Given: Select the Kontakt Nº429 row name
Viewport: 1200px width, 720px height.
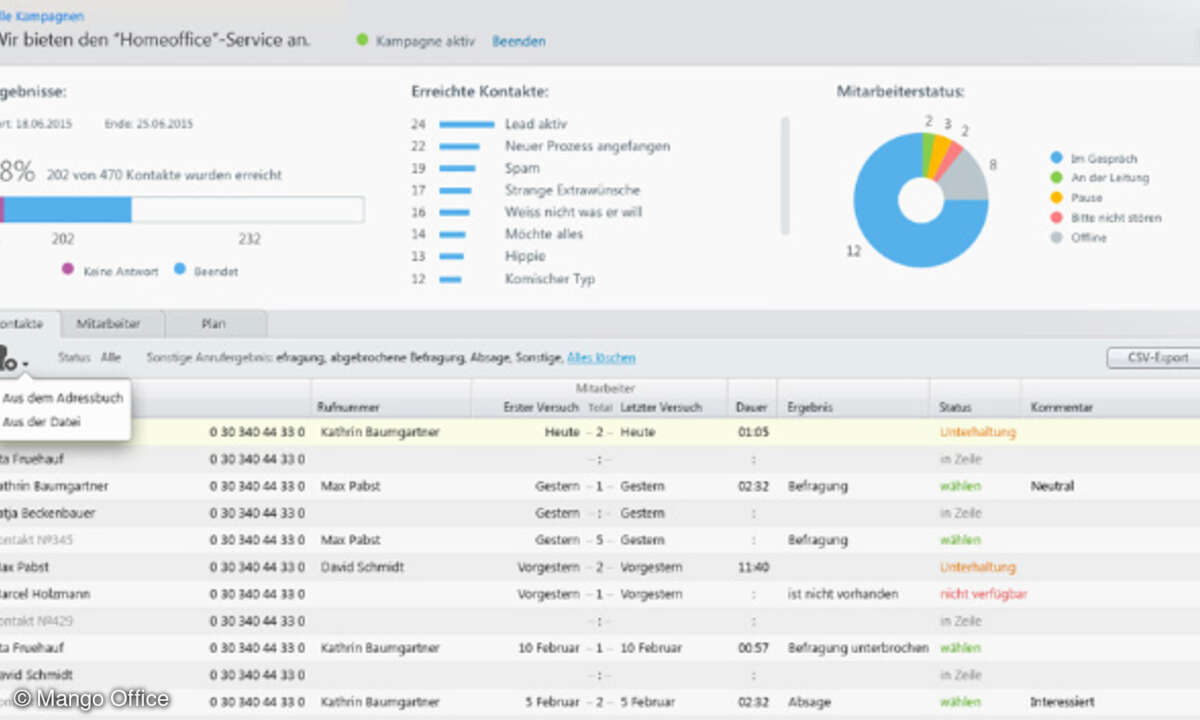Looking at the screenshot, I should 37,621.
